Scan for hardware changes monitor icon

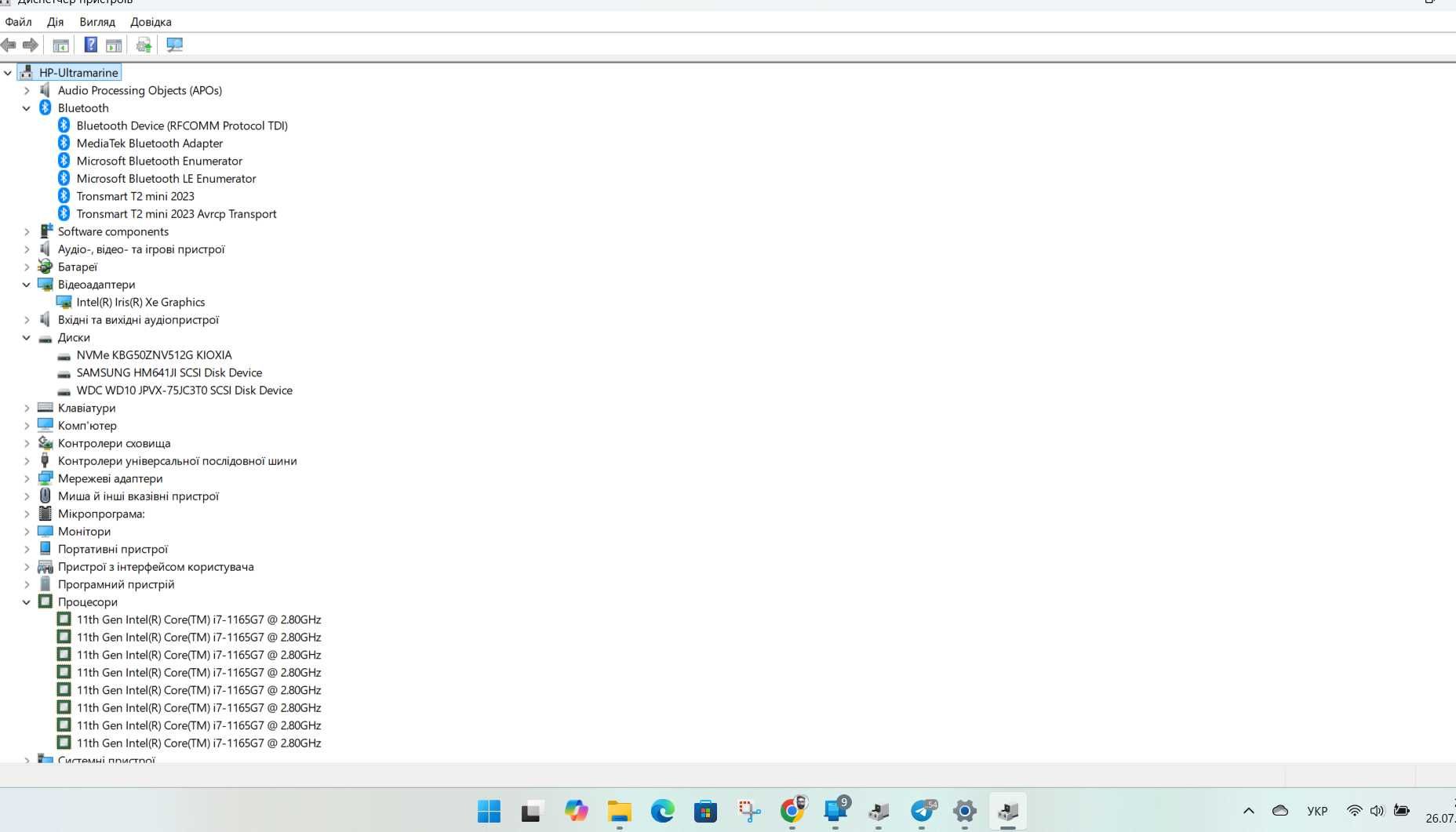tap(174, 45)
